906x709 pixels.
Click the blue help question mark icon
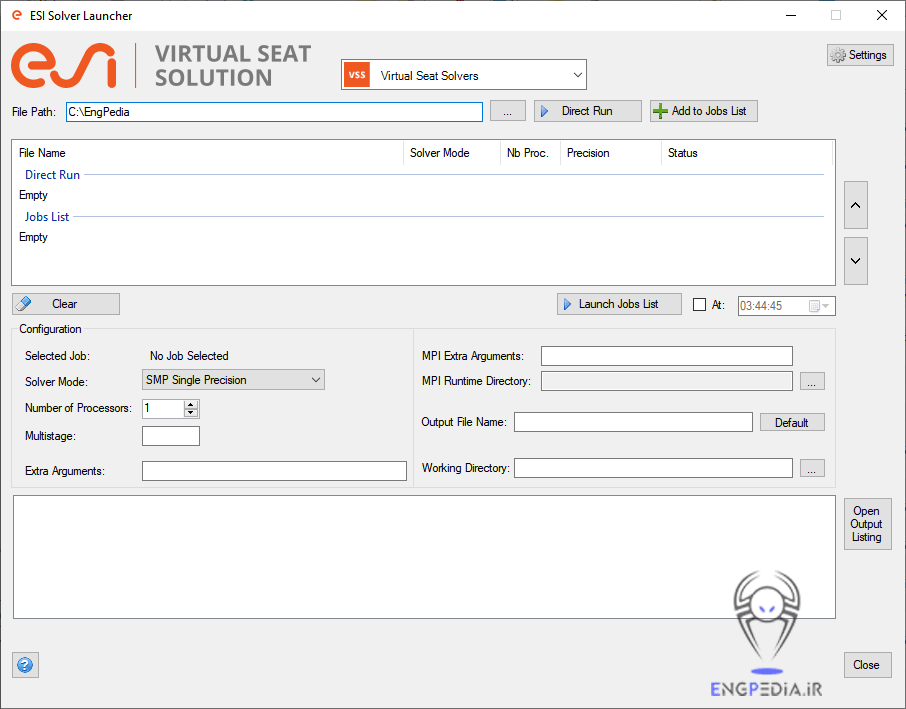pos(25,665)
